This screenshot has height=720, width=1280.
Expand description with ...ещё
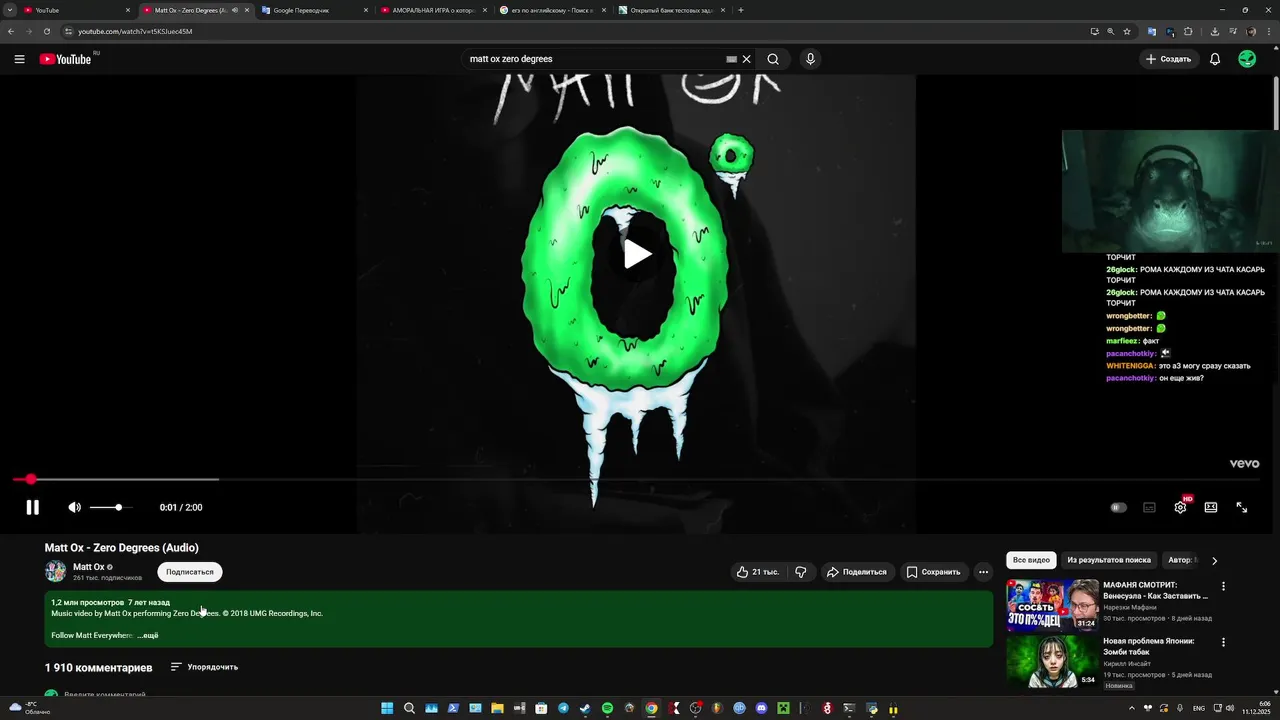pyautogui.click(x=148, y=636)
